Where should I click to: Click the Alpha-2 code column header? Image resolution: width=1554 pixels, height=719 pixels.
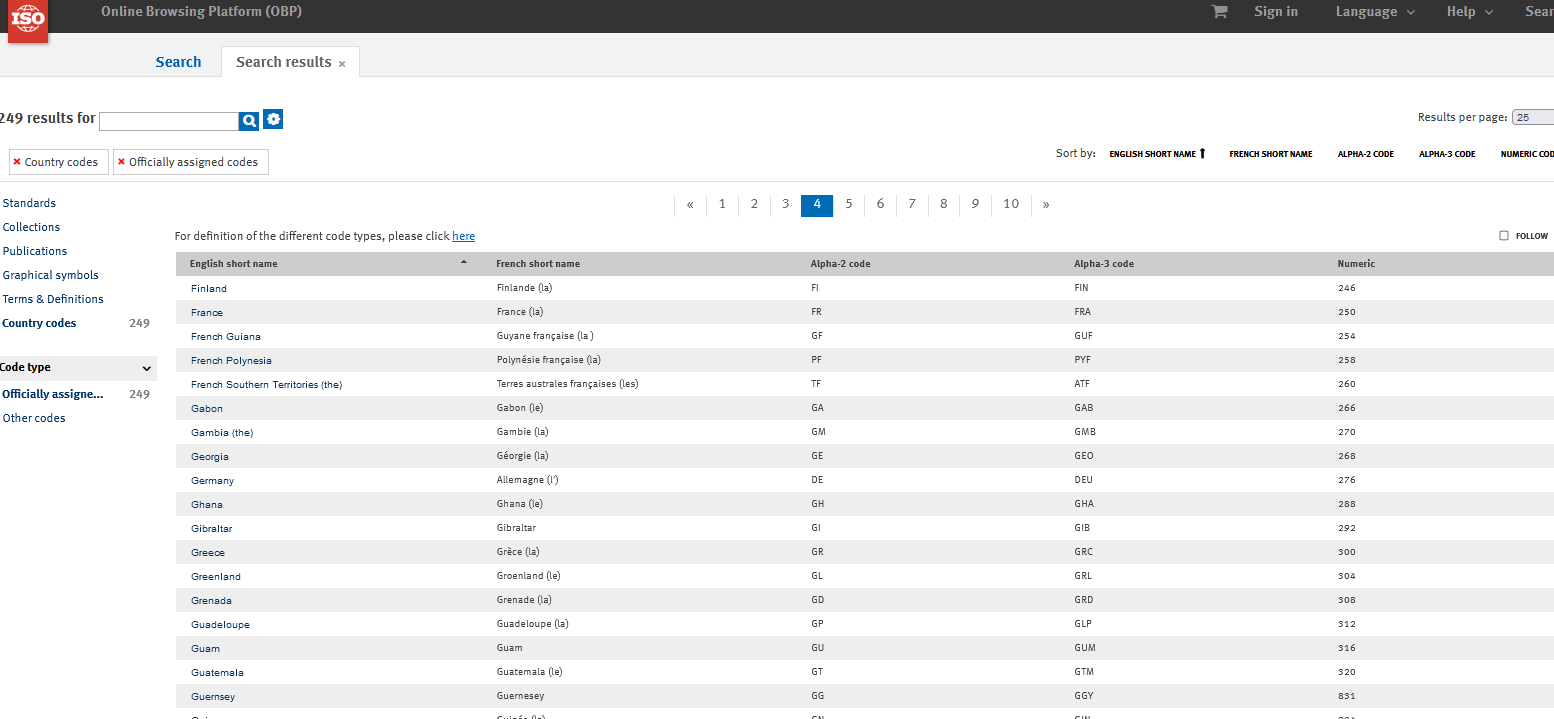click(x=840, y=264)
